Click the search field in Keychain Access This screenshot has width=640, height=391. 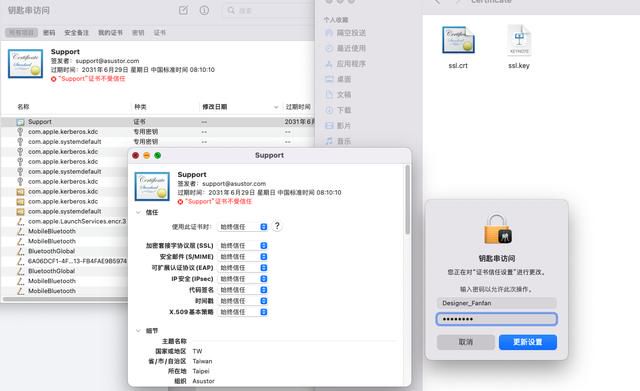269,10
